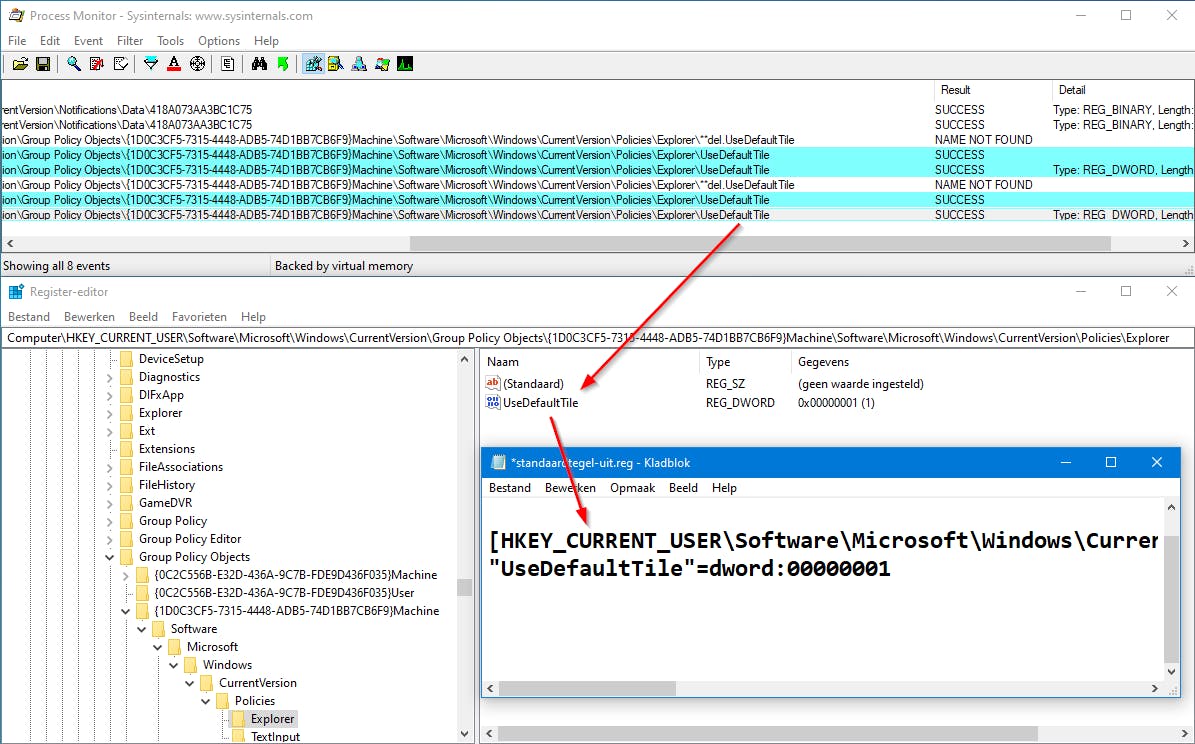
Task: Open the Filter menu in Process Monitor
Action: point(130,41)
